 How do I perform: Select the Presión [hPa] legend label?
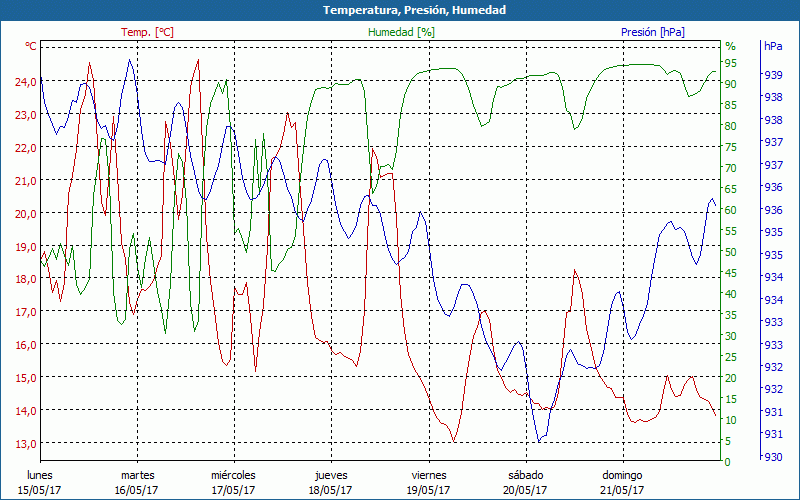(652, 32)
